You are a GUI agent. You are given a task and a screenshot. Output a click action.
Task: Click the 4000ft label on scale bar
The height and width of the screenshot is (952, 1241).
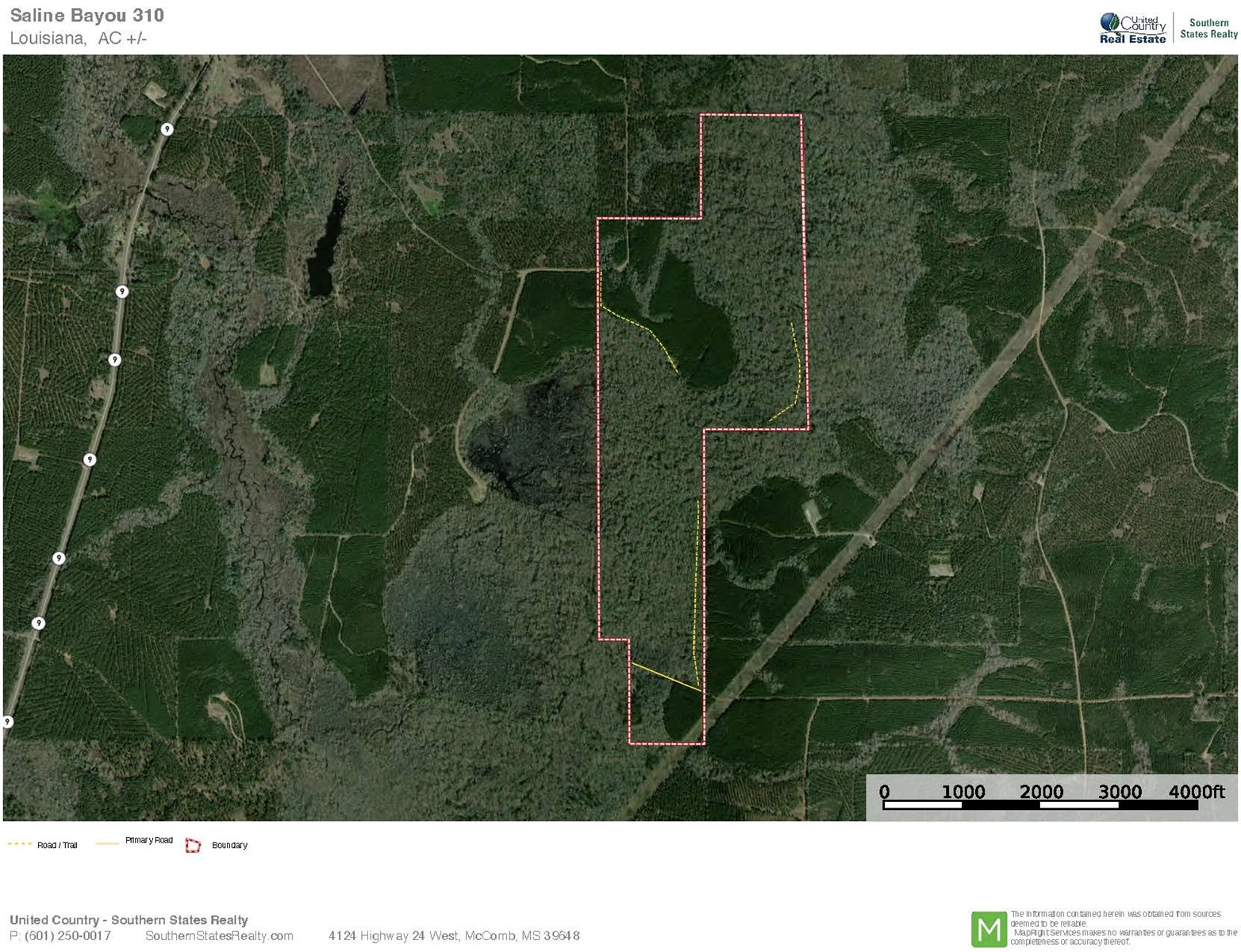[x=1196, y=792]
